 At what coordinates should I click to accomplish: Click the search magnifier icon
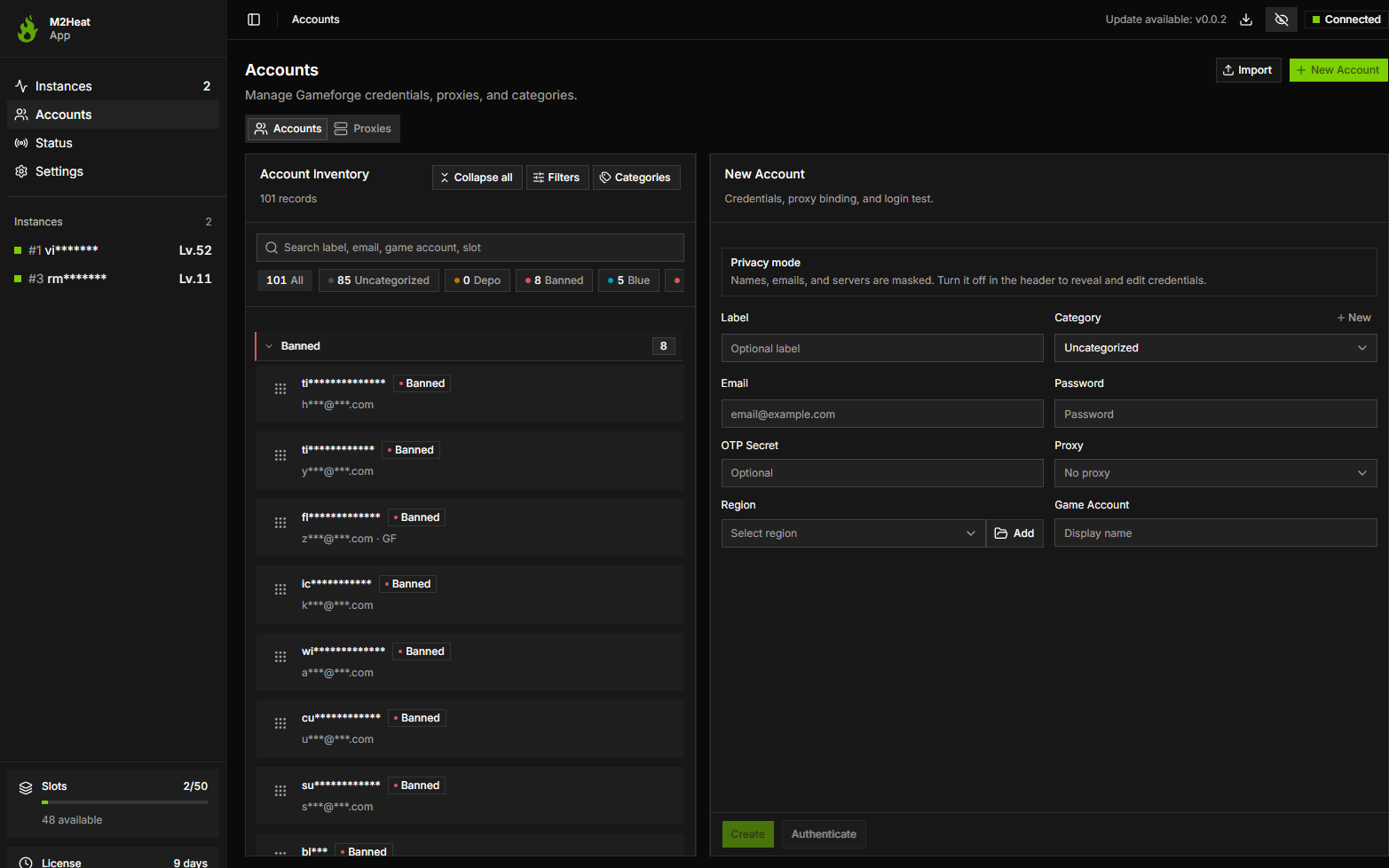coord(272,248)
